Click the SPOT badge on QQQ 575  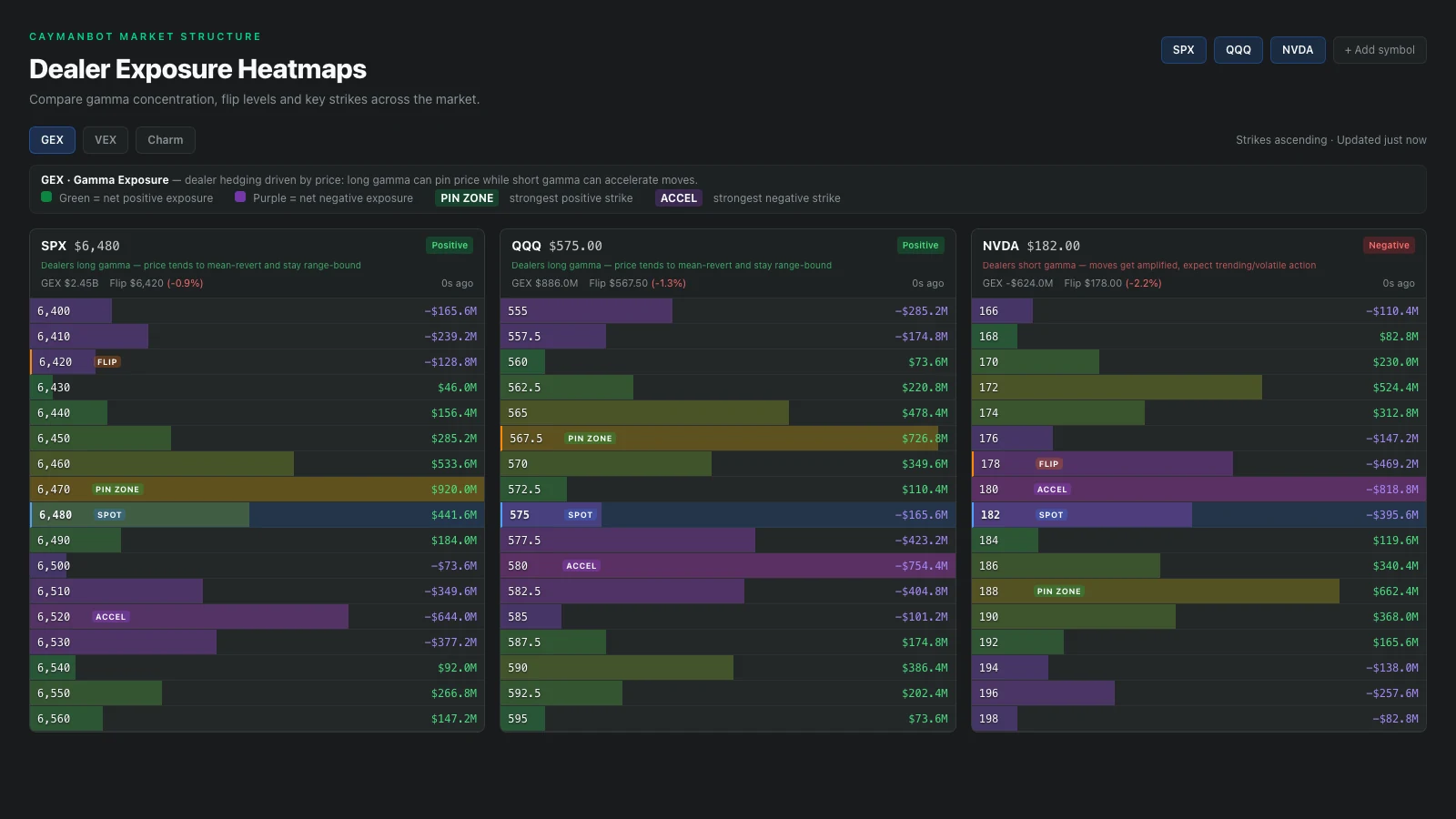[x=580, y=515]
